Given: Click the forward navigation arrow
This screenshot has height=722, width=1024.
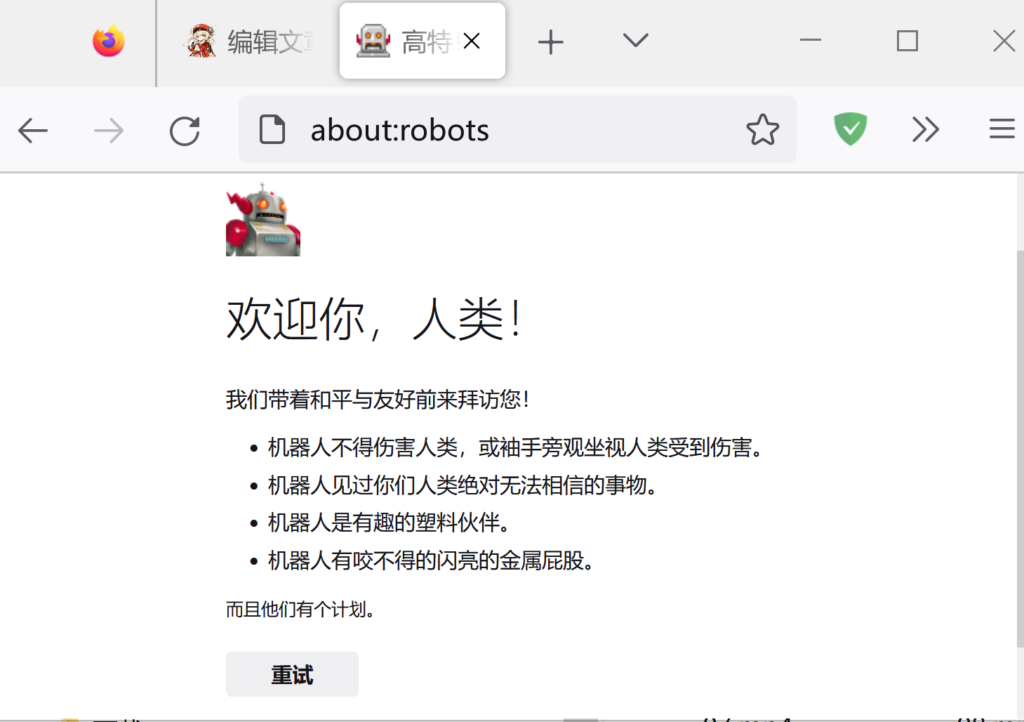Looking at the screenshot, I should coord(108,129).
